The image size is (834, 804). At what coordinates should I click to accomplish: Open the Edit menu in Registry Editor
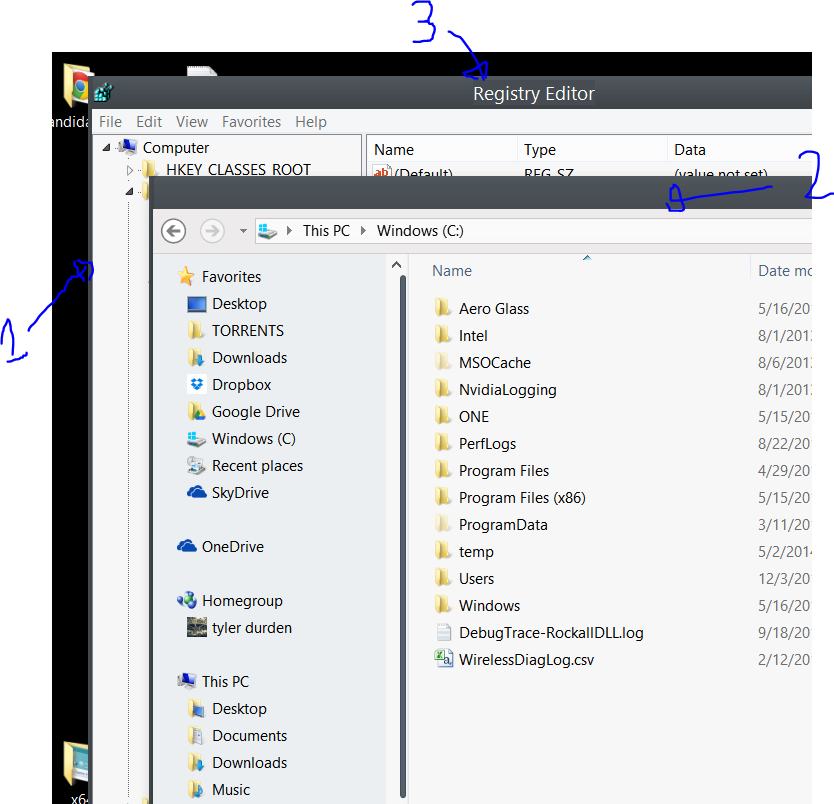point(149,122)
